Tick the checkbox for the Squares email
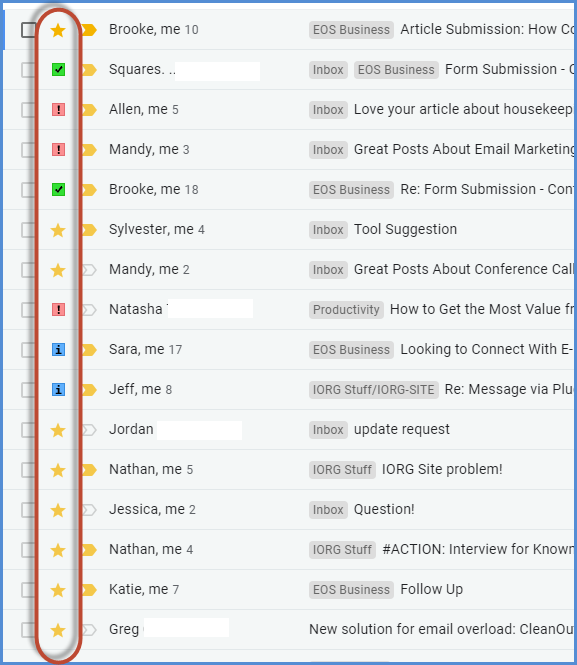577x665 pixels. 28,70
